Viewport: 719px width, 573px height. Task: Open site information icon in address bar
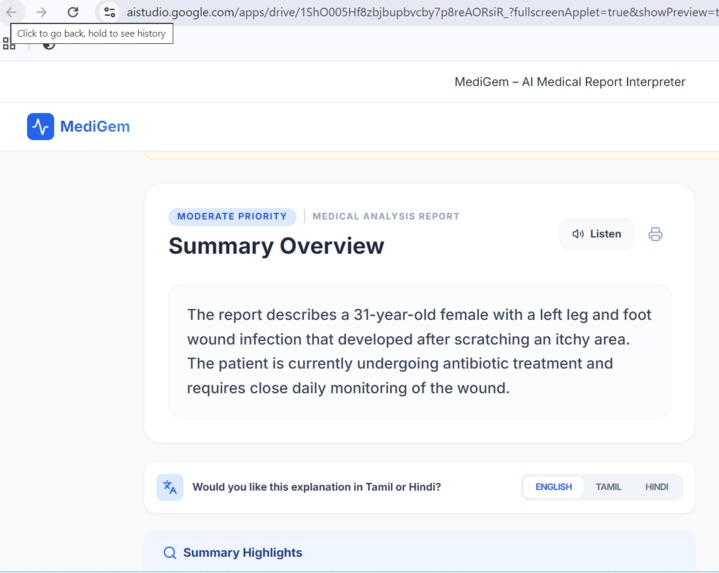tap(109, 12)
